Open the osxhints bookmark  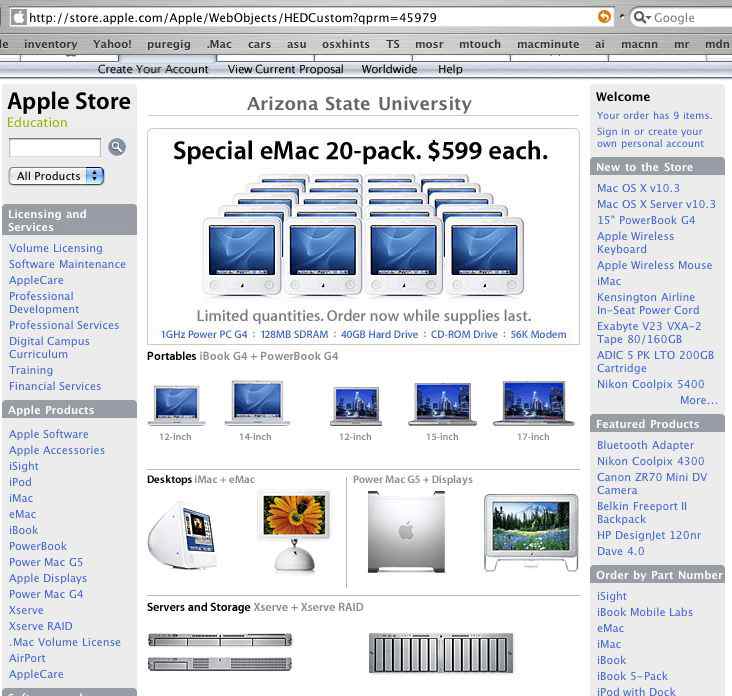345,44
